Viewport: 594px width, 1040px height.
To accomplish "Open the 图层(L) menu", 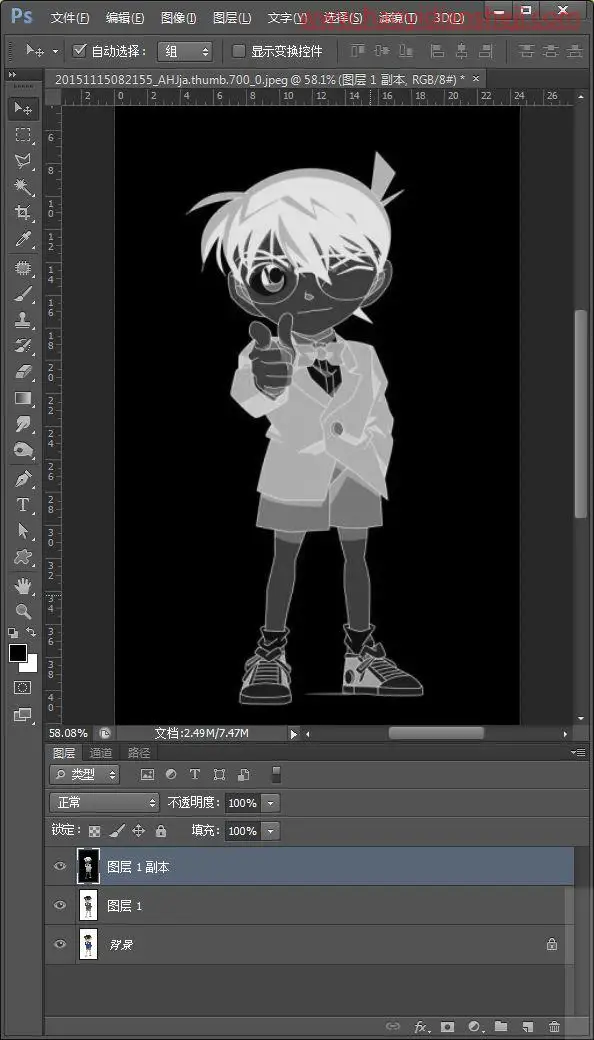I will click(x=233, y=17).
